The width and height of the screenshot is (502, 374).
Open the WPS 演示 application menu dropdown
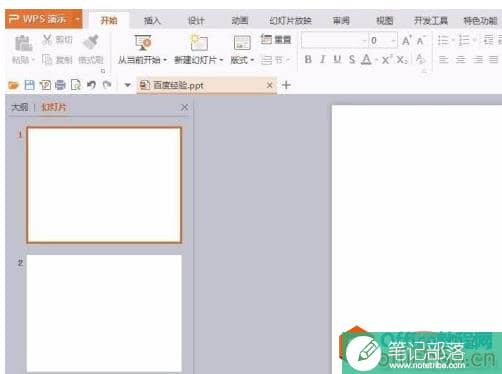point(77,19)
